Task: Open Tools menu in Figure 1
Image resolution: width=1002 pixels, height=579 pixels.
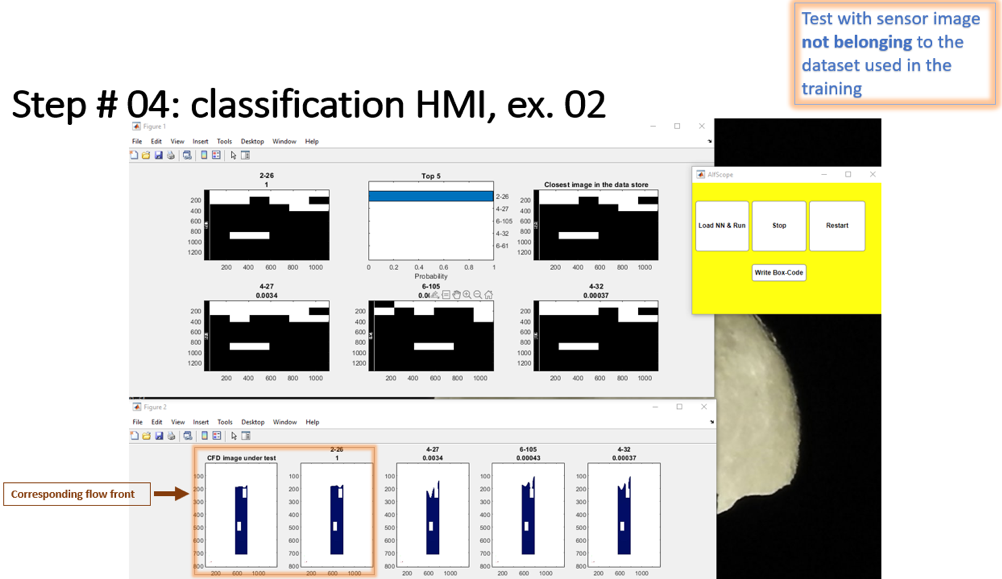Action: (224, 141)
